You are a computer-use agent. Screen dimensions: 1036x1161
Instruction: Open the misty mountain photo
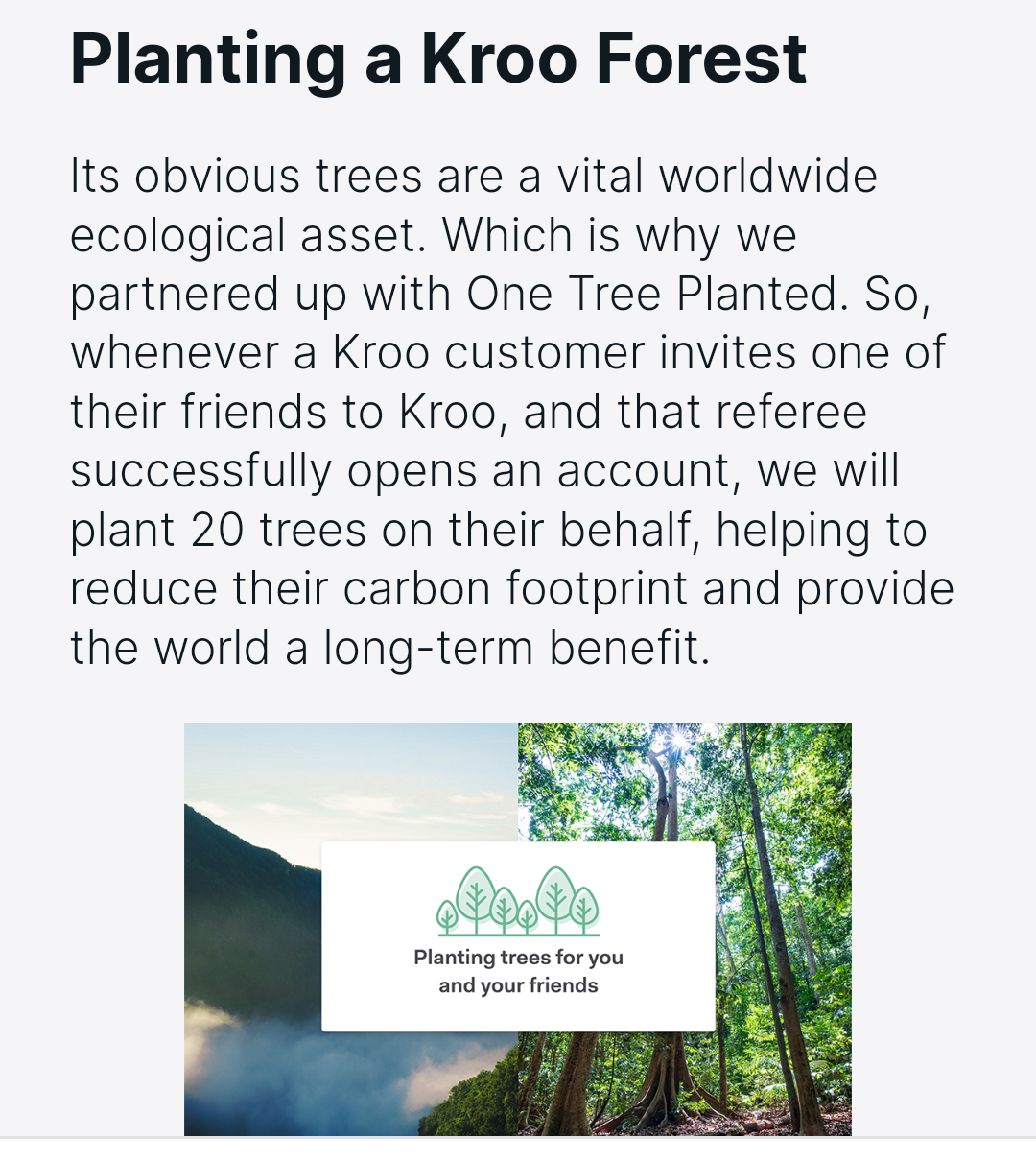(x=351, y=929)
